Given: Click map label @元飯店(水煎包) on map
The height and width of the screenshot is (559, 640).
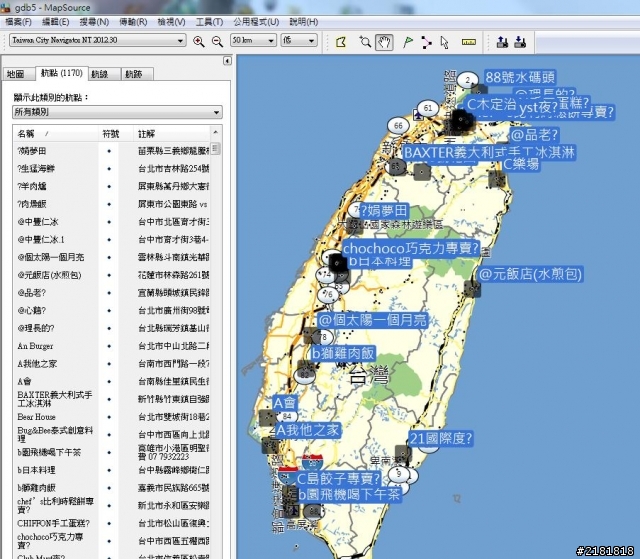Looking at the screenshot, I should tap(530, 274).
